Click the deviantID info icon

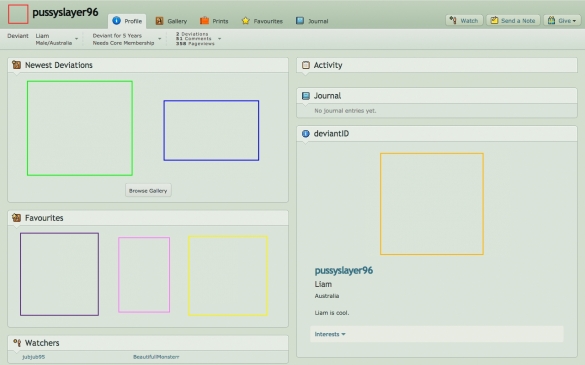pos(306,133)
